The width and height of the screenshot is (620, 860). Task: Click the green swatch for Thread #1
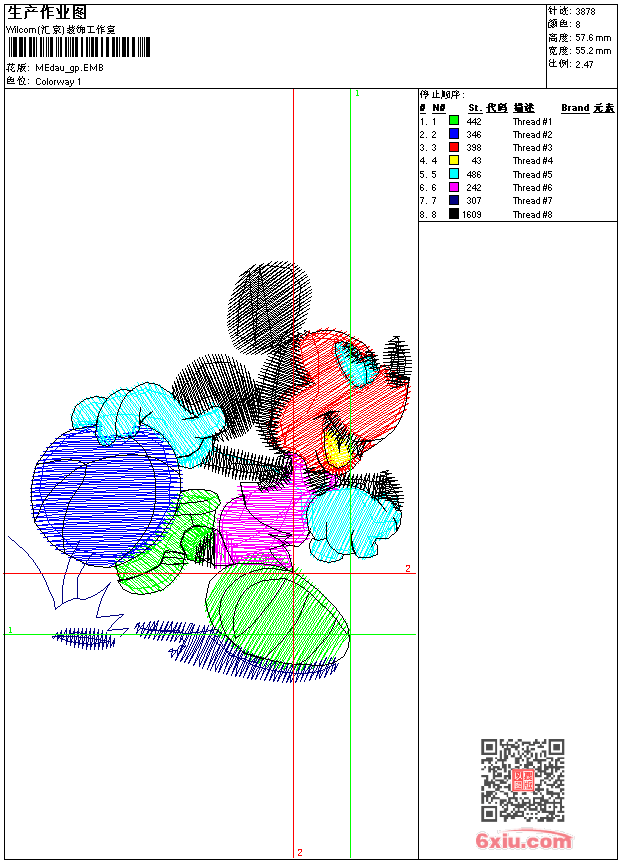(454, 121)
